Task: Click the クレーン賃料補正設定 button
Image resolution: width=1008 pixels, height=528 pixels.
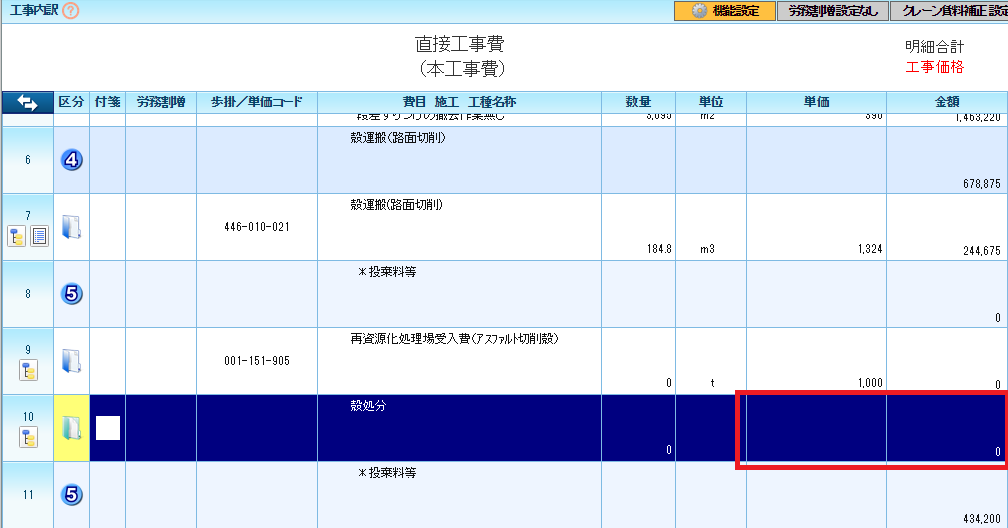Action: [950, 11]
